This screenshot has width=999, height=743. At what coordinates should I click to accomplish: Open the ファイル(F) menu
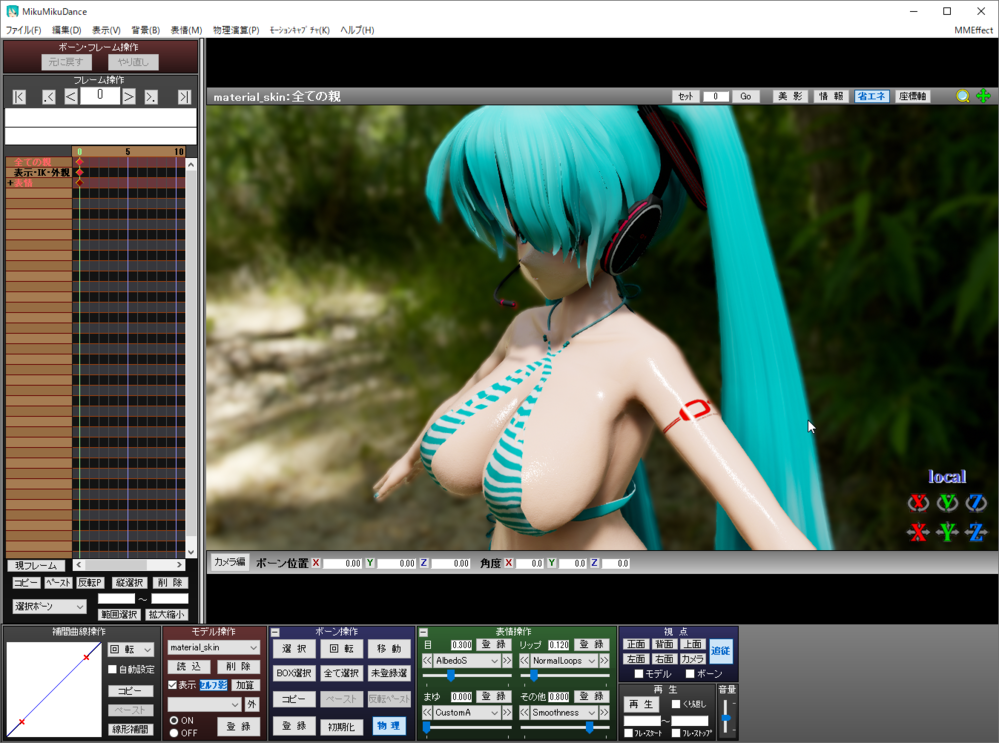[23, 30]
